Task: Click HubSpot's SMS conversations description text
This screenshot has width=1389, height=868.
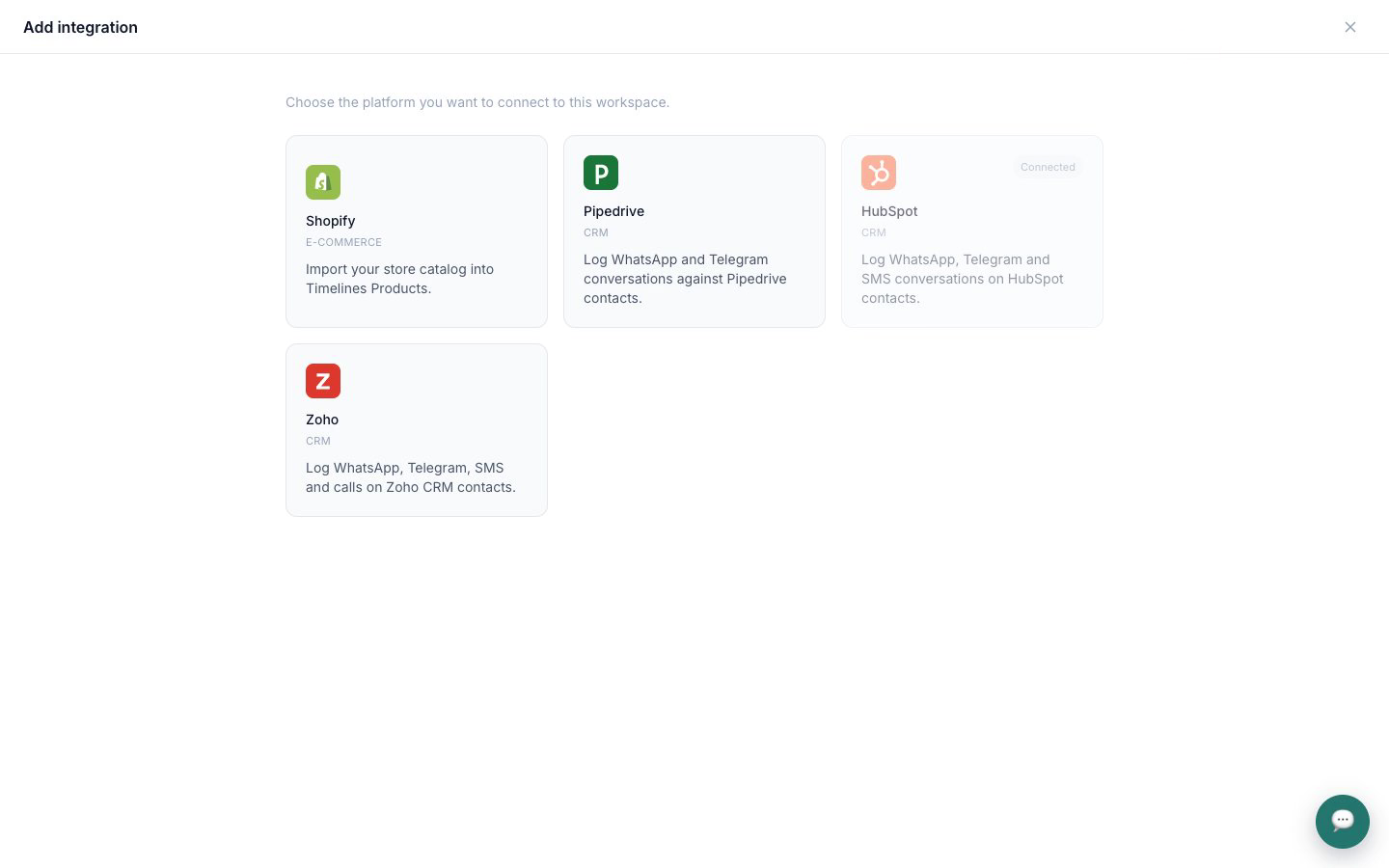Action: coord(963,279)
